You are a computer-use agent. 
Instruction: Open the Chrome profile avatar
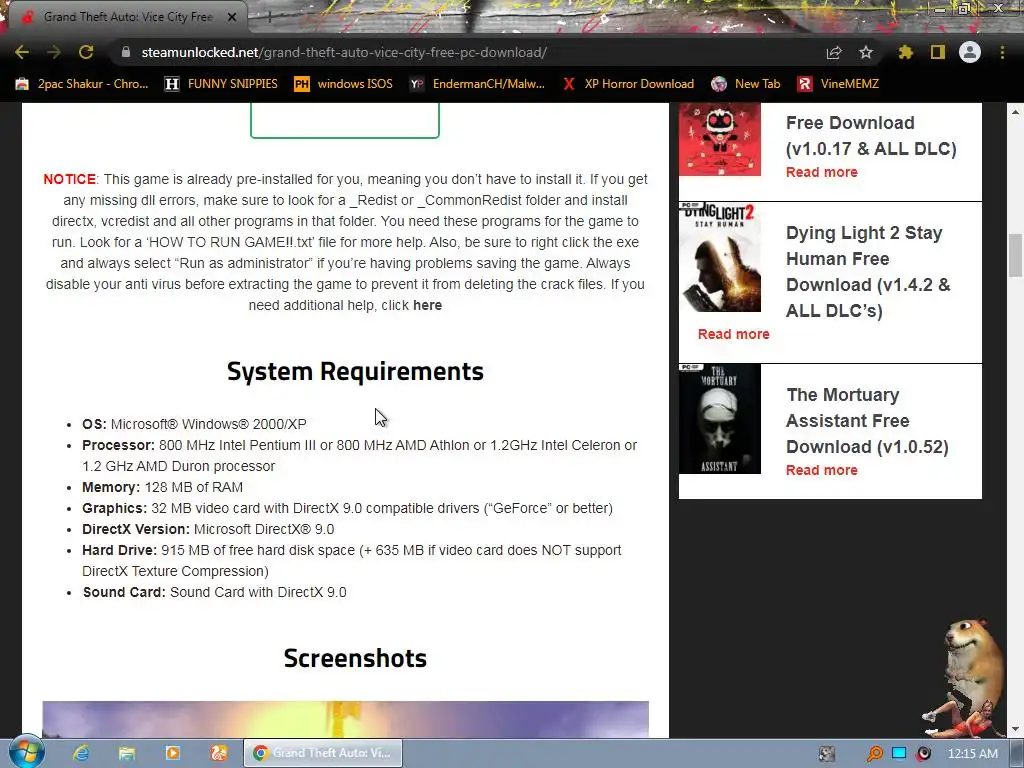click(x=970, y=52)
